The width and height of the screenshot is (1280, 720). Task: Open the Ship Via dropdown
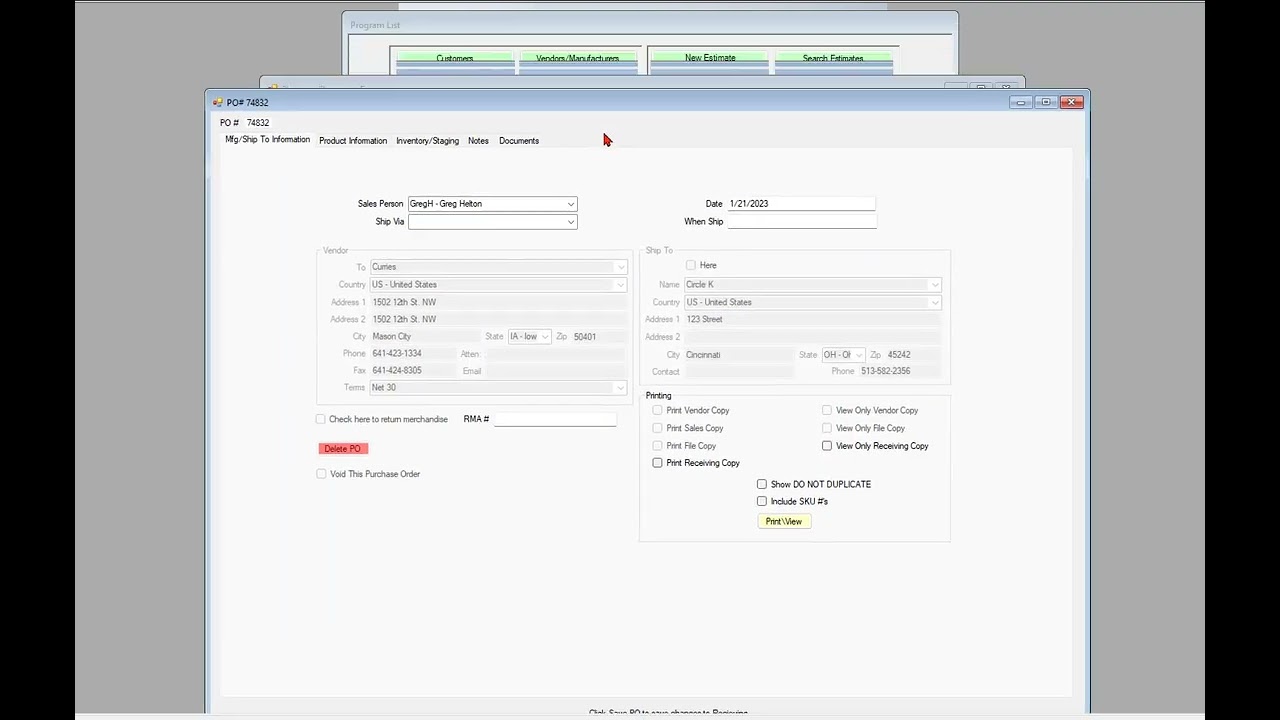(570, 222)
